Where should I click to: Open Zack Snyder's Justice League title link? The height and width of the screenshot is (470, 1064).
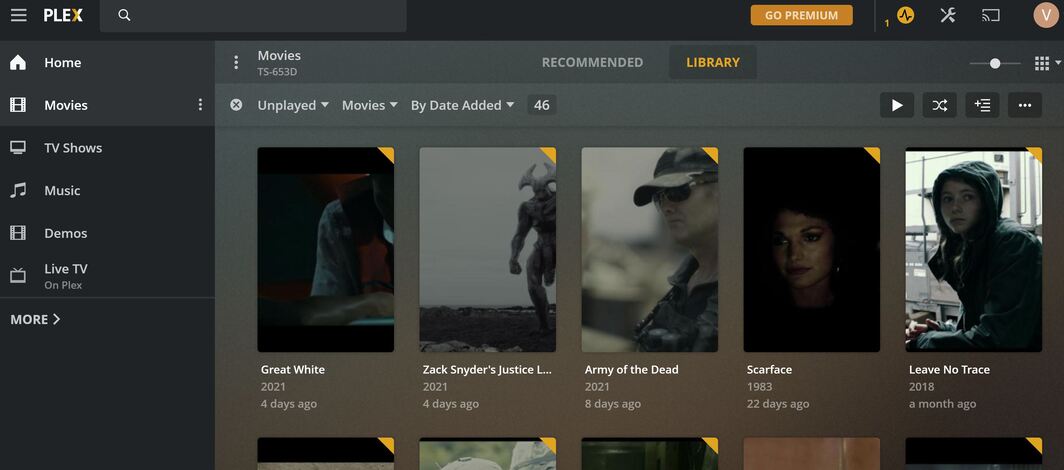[487, 370]
